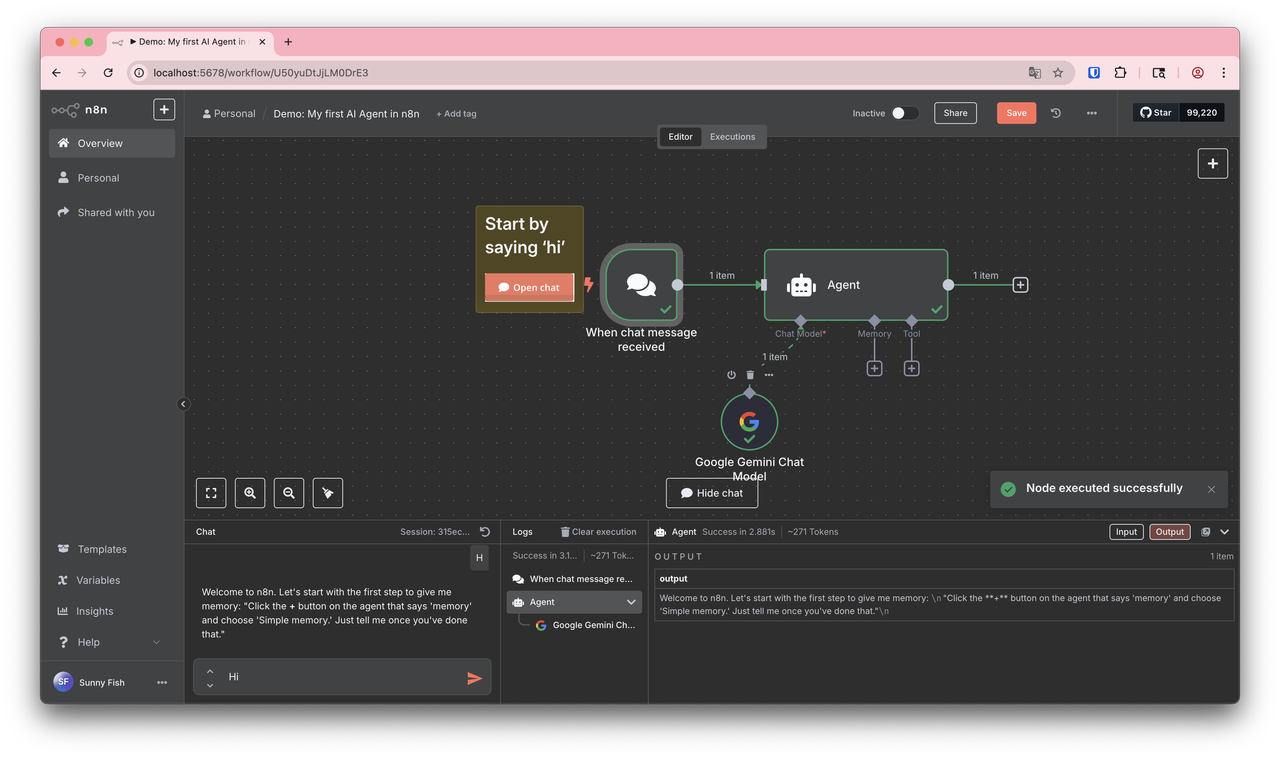Add Memory to the Agent node

point(874,369)
